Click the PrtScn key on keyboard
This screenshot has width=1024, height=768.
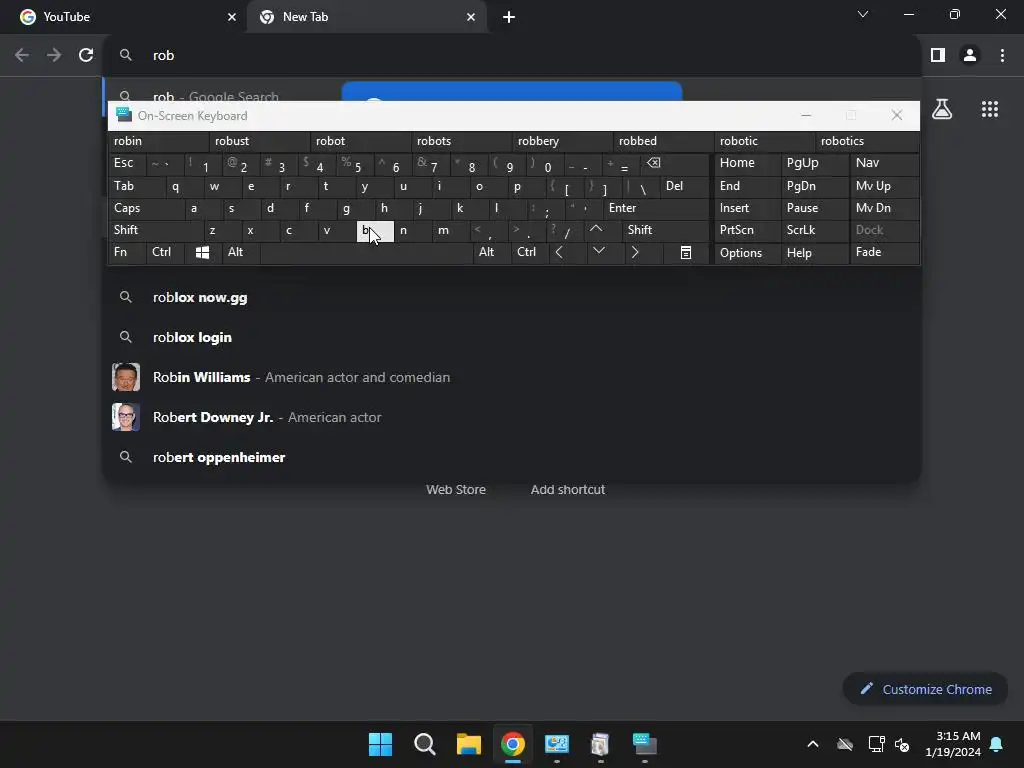tap(748, 230)
